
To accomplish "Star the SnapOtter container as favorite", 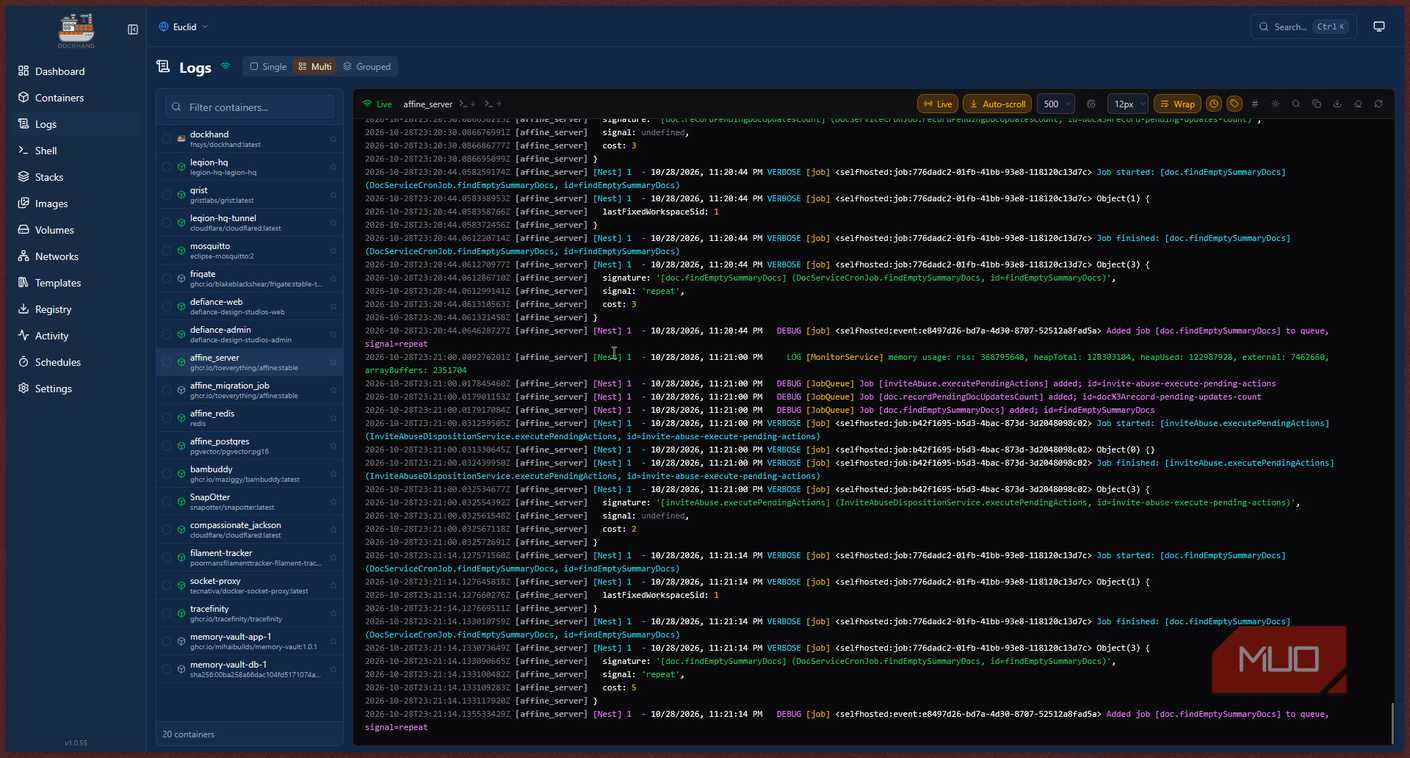I will pyautogui.click(x=333, y=502).
